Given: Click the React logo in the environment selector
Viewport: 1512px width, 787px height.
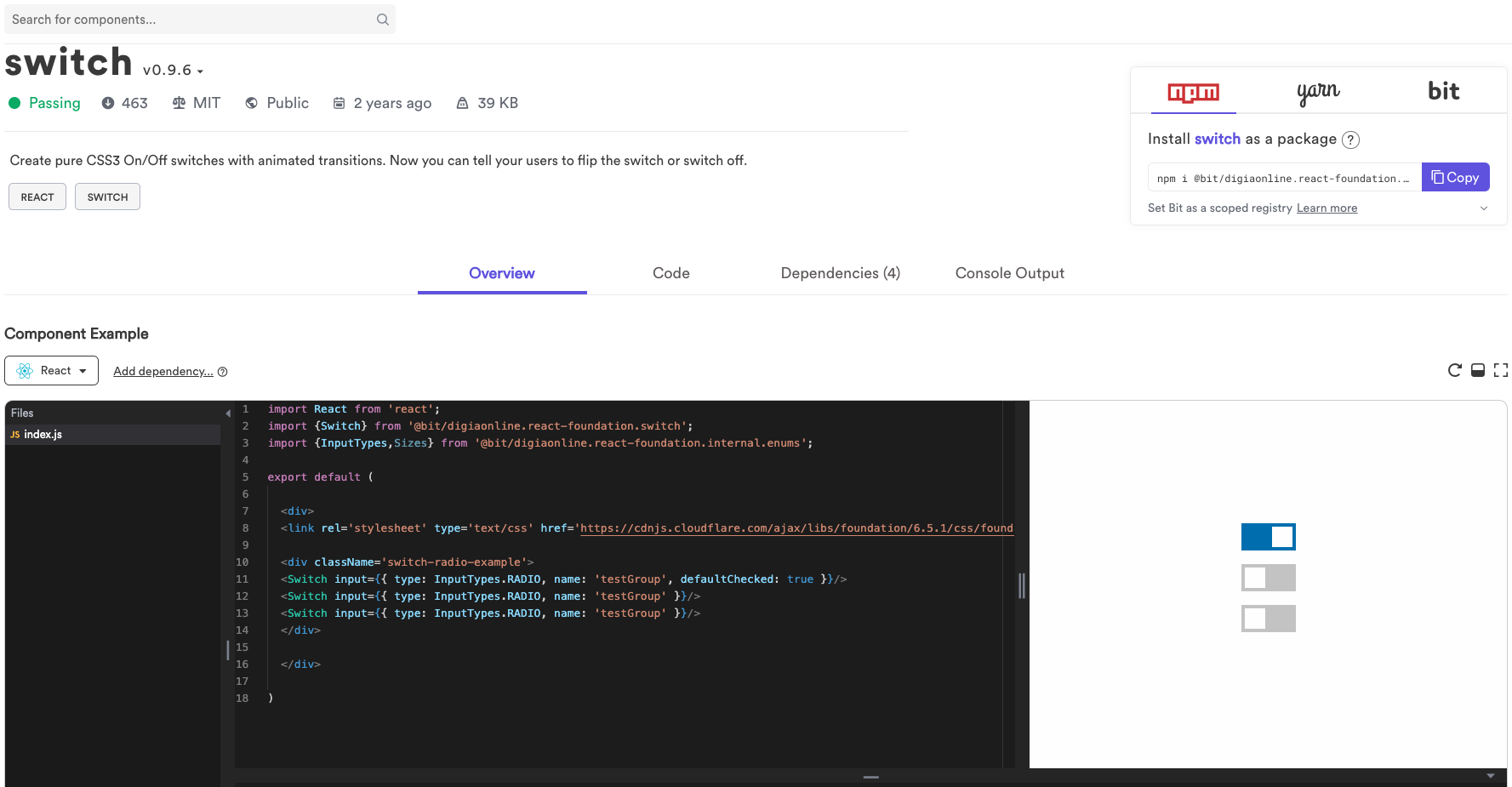Looking at the screenshot, I should [x=24, y=370].
